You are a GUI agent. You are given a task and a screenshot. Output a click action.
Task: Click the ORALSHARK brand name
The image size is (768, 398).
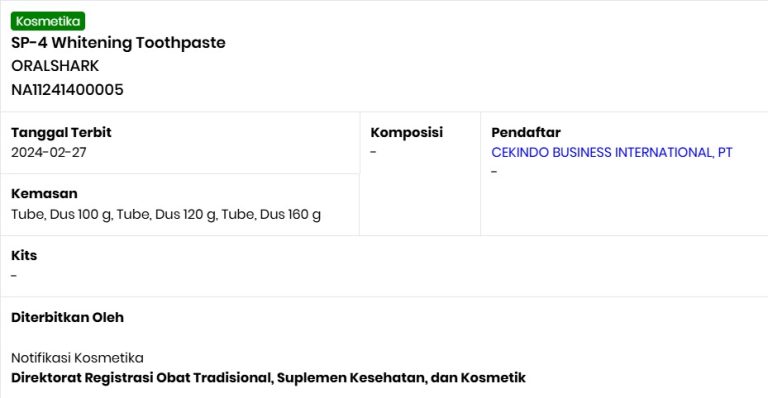click(55, 66)
